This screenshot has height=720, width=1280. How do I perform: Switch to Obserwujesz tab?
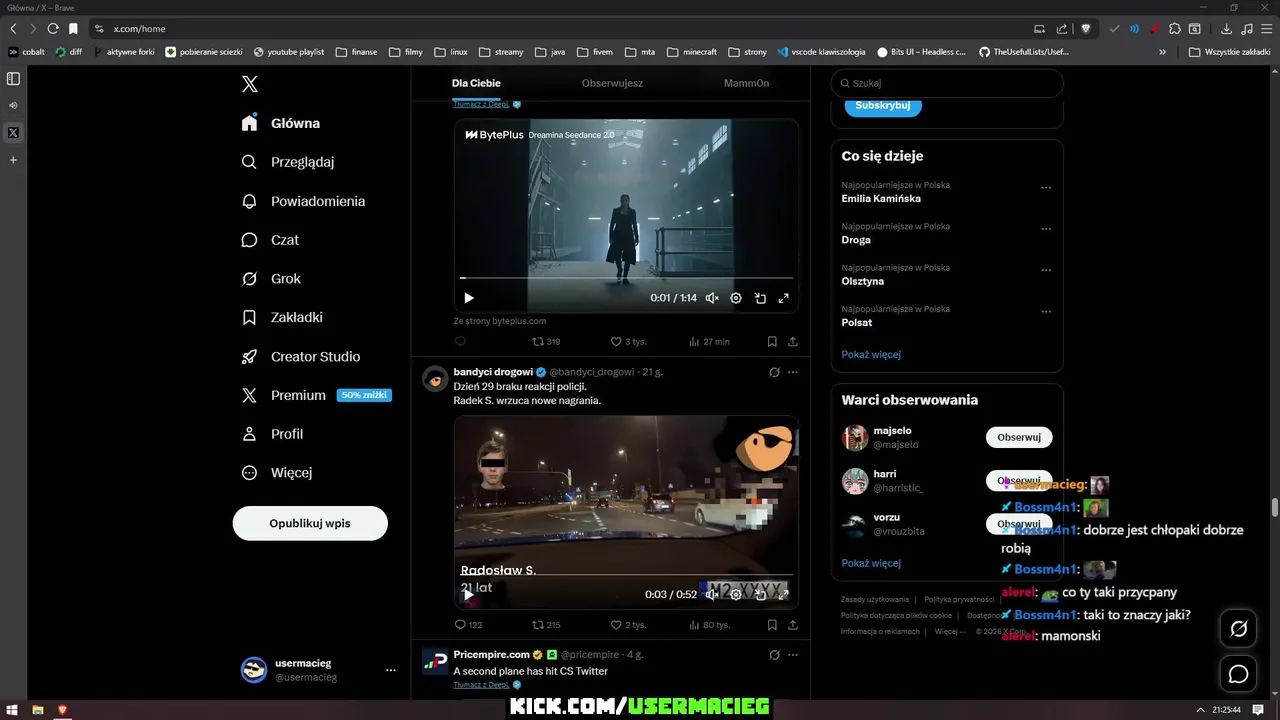pos(612,83)
